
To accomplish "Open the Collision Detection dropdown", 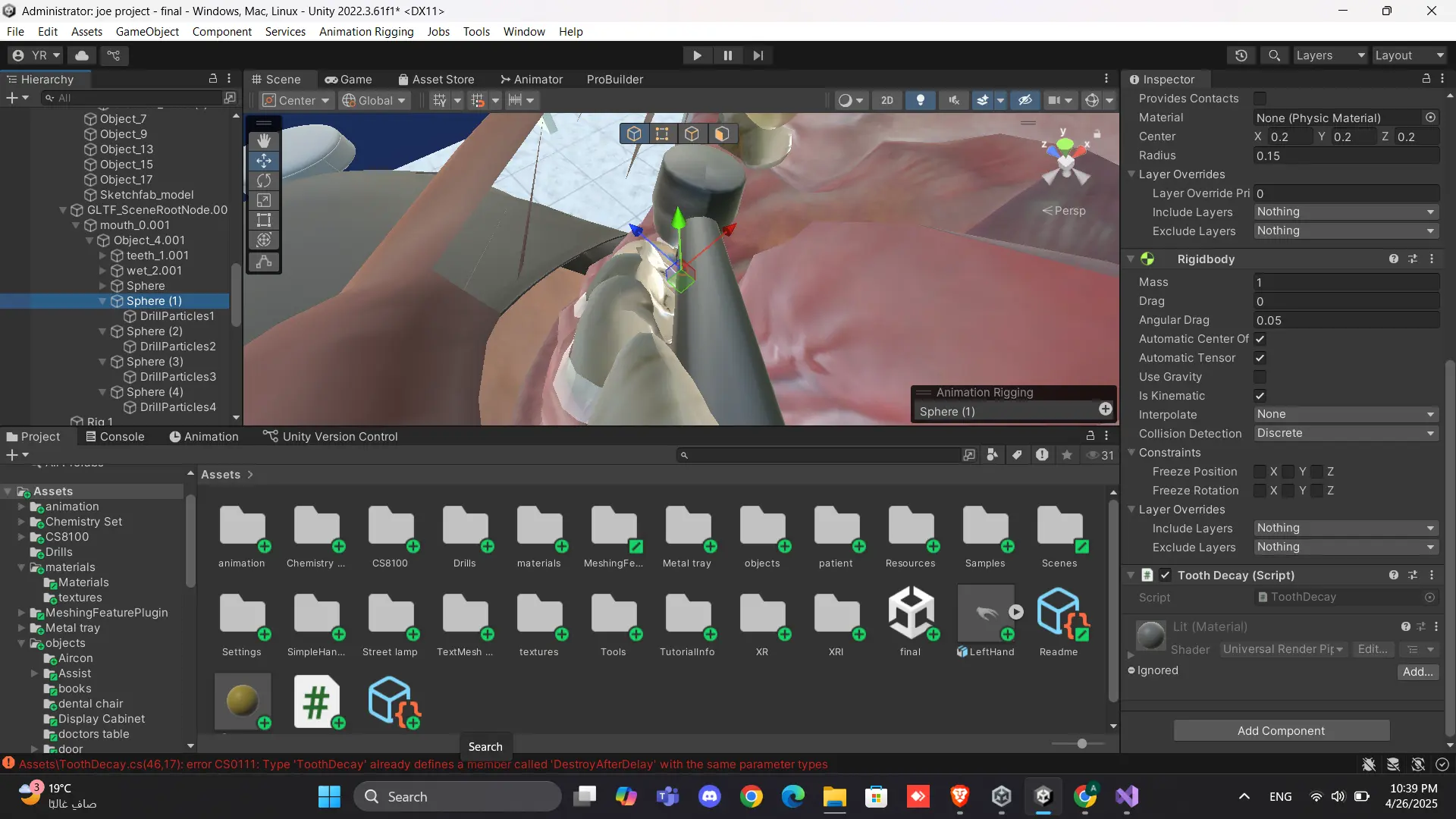I will (x=1346, y=434).
